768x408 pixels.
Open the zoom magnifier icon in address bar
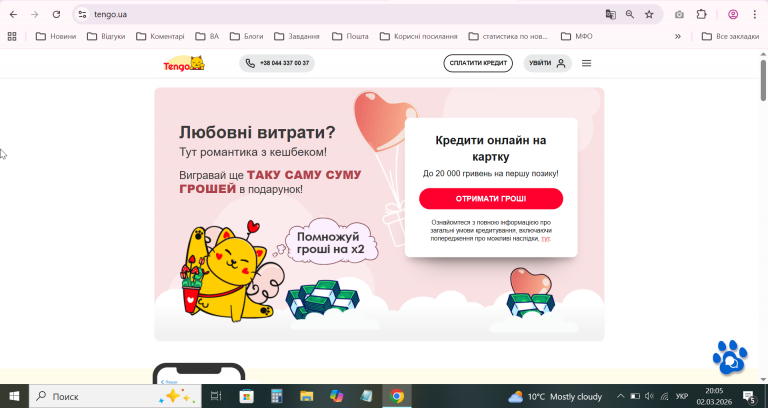630,15
